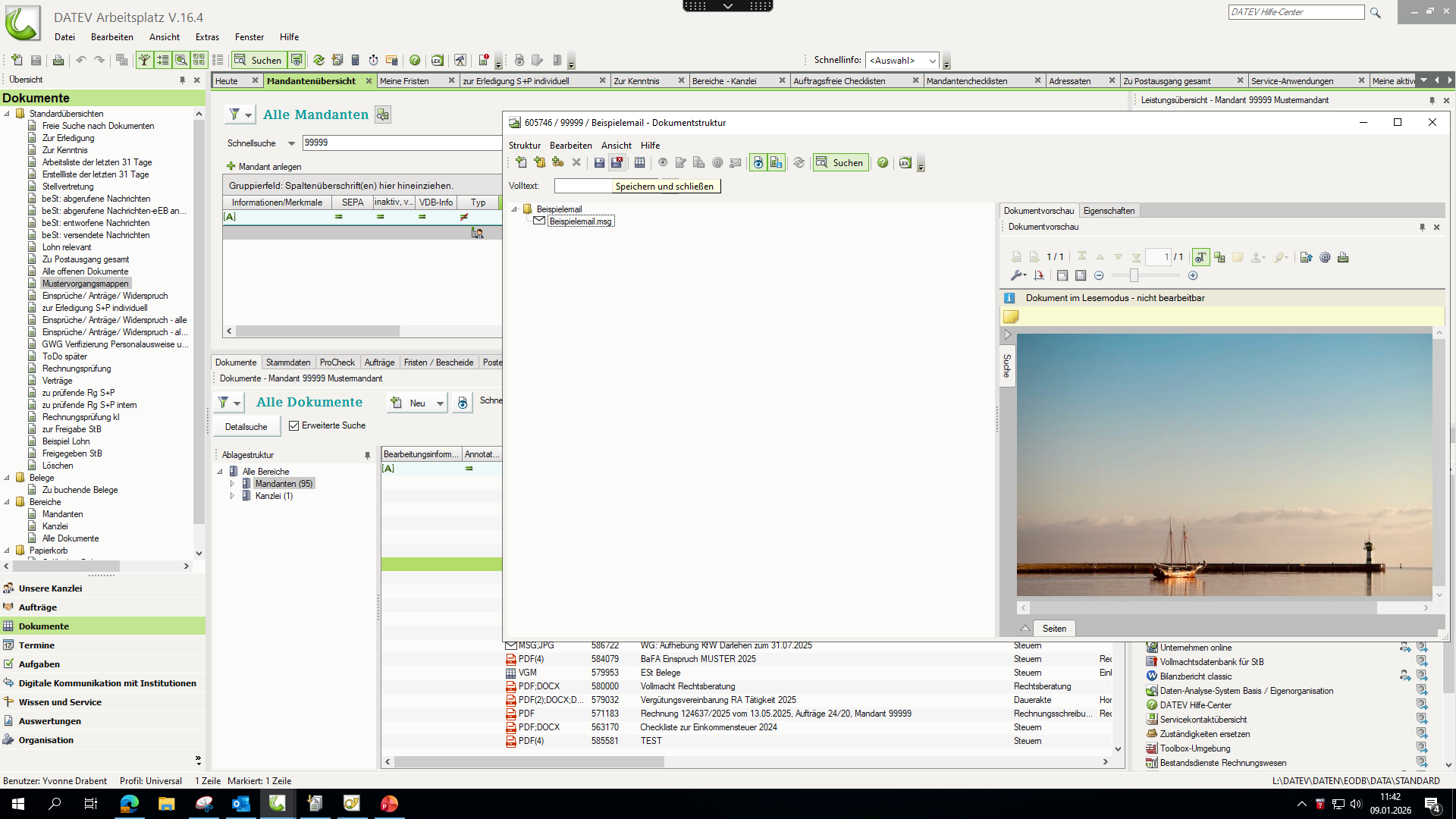Open the Schnellinfo Auswahl dropdown
The height and width of the screenshot is (819, 1456).
pyautogui.click(x=932, y=61)
